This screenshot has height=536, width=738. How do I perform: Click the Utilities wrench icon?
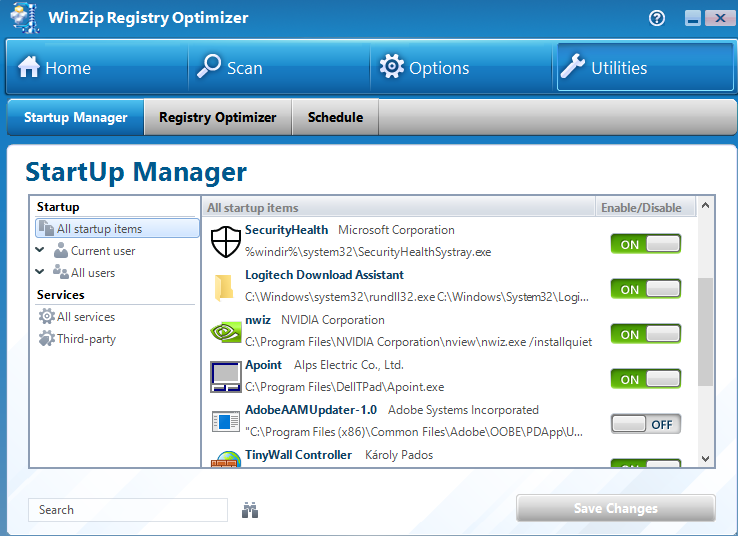573,66
